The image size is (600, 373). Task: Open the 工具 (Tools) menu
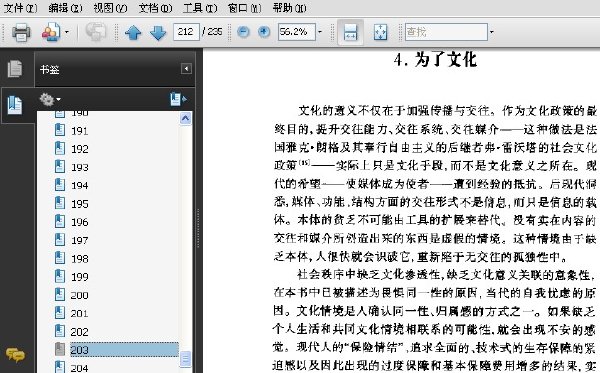pos(200,8)
